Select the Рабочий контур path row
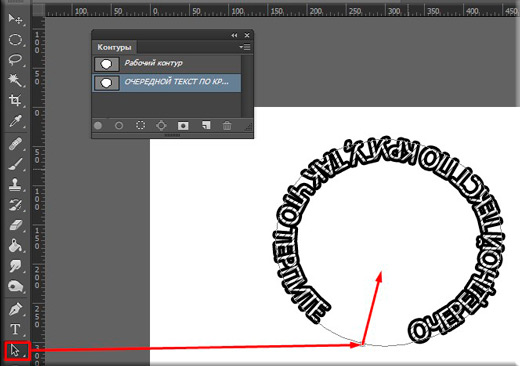520x366 pixels. coord(166,64)
